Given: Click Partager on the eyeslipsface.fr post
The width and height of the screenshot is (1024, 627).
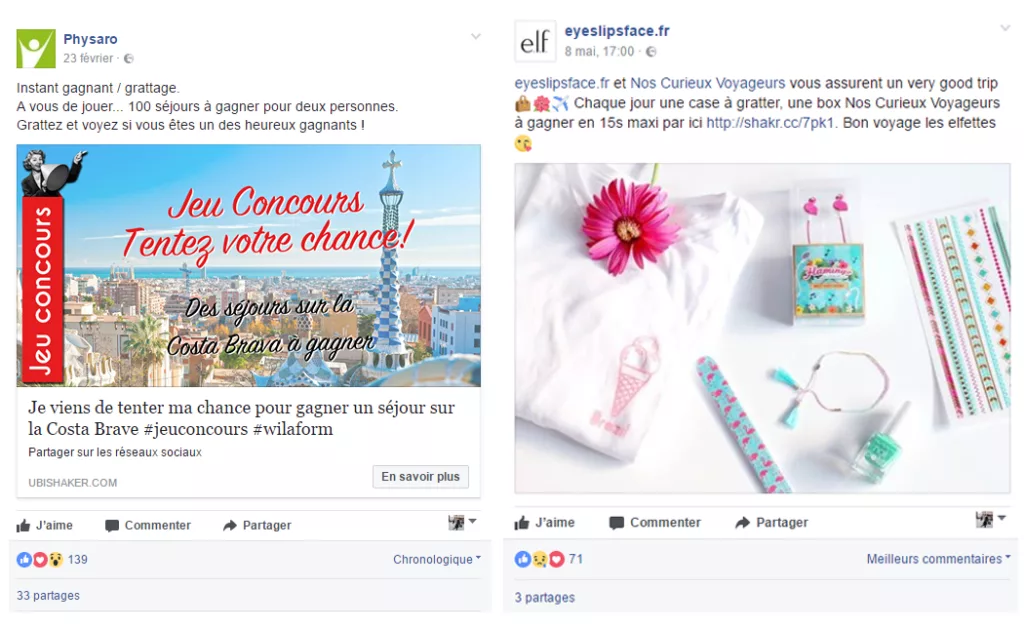Looking at the screenshot, I should tap(771, 522).
